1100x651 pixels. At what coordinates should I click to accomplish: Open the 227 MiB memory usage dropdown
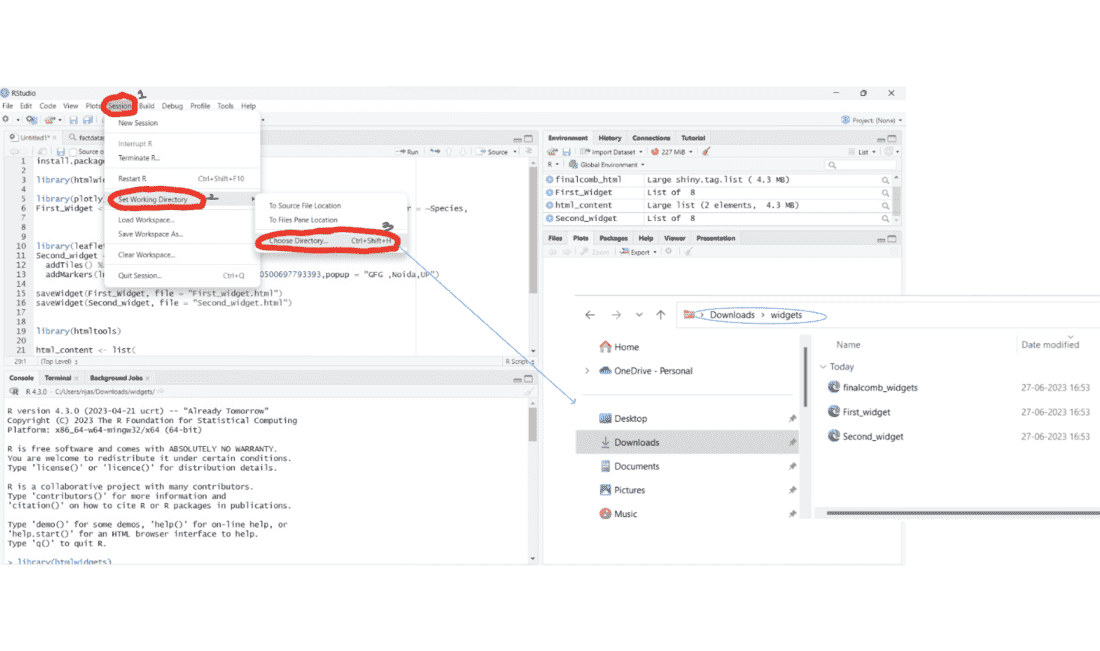671,152
